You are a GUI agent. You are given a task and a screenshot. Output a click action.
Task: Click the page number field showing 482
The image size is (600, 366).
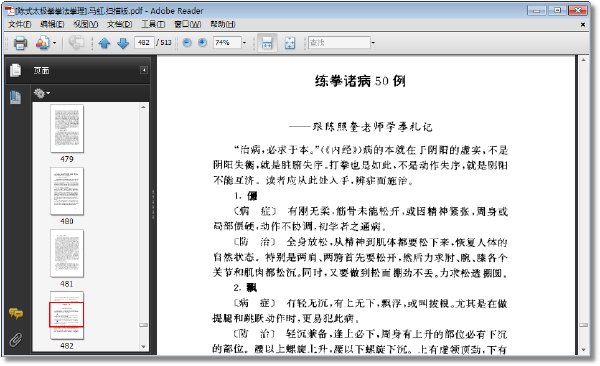tap(144, 42)
